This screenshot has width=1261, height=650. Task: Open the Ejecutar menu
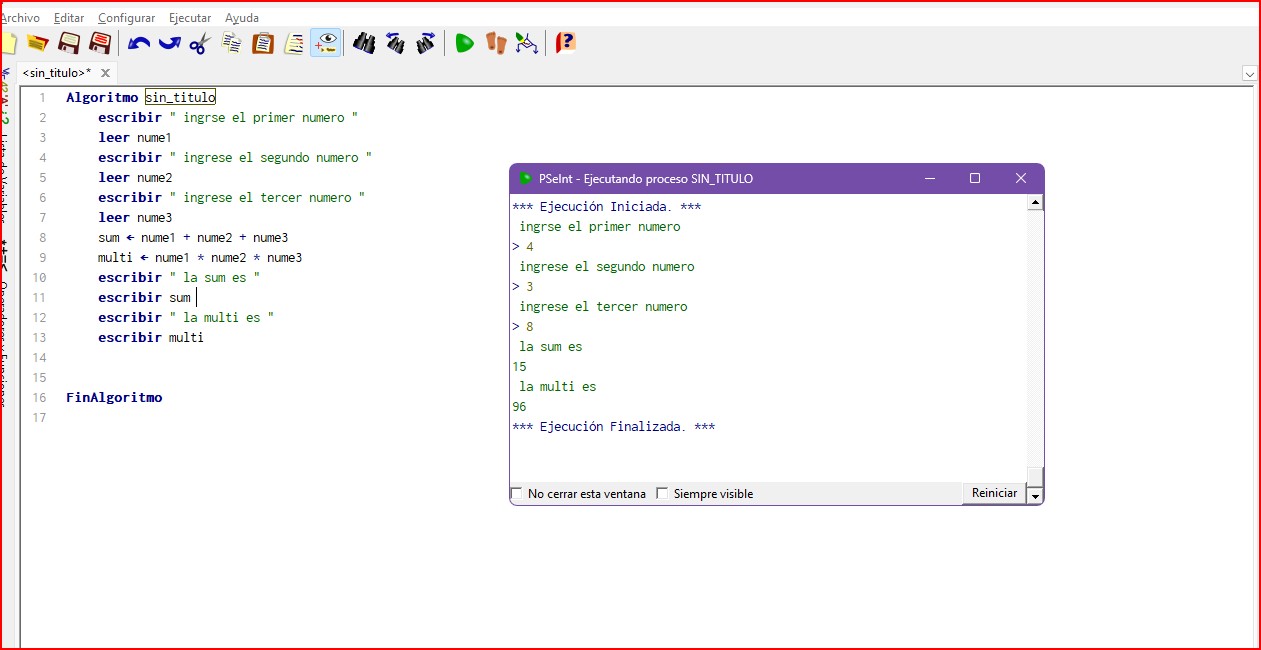[x=189, y=18]
